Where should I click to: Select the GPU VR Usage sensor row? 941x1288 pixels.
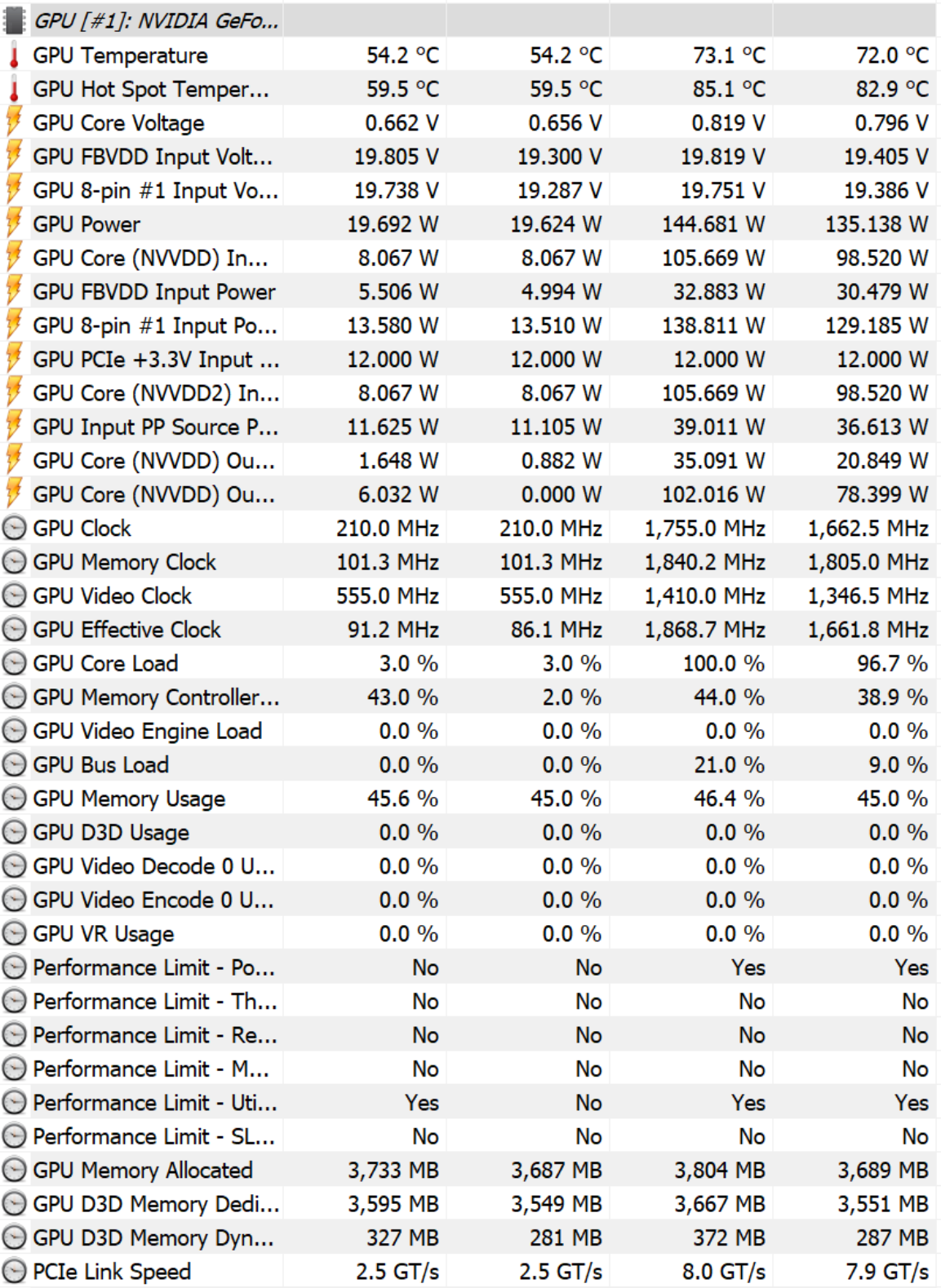click(470, 934)
